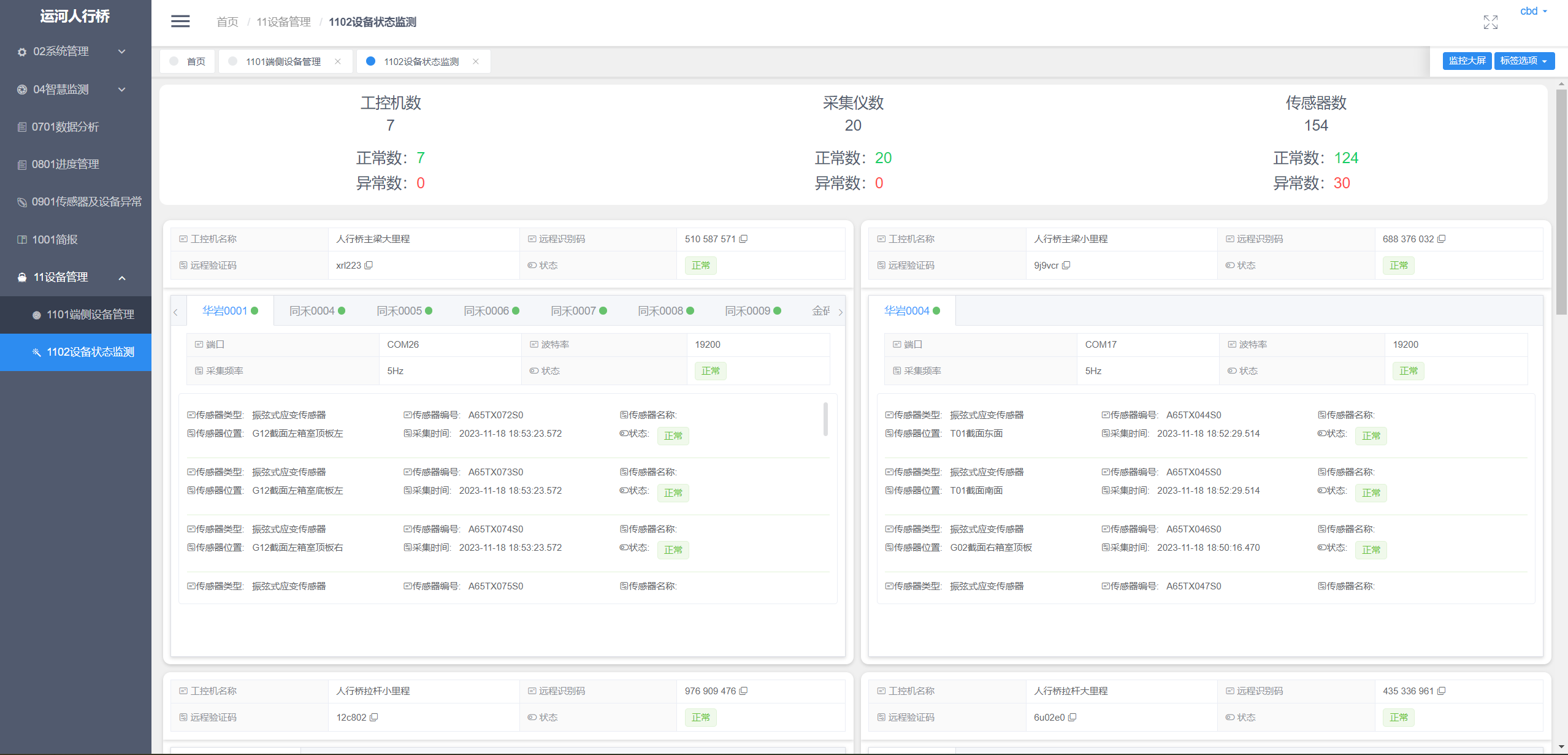
Task: Click the main page vertical scrollbar
Action: 1561,202
